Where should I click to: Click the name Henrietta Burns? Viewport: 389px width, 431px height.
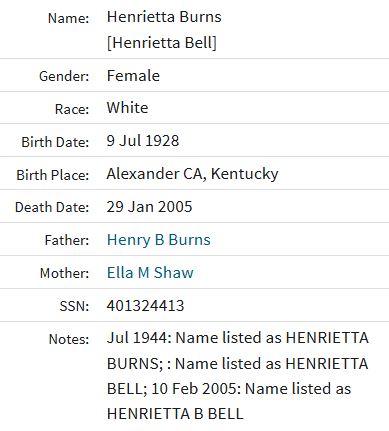click(164, 17)
